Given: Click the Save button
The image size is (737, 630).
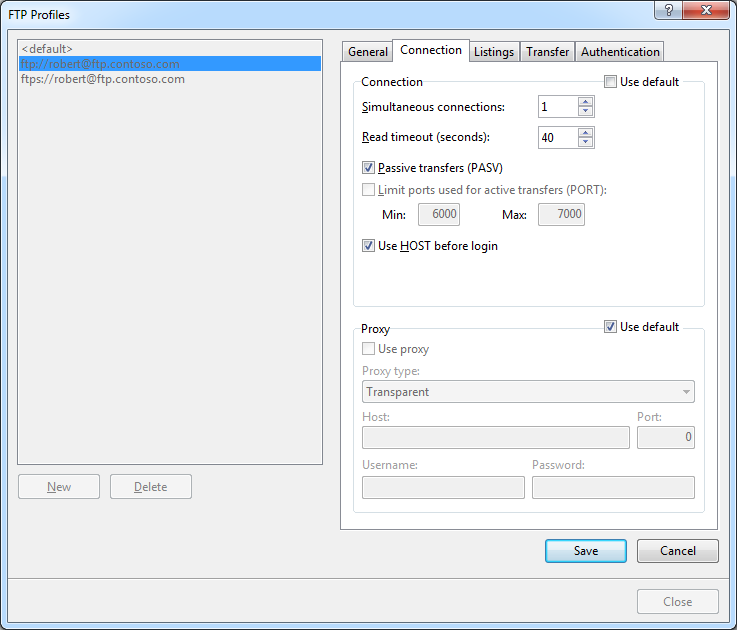Looking at the screenshot, I should (x=586, y=551).
